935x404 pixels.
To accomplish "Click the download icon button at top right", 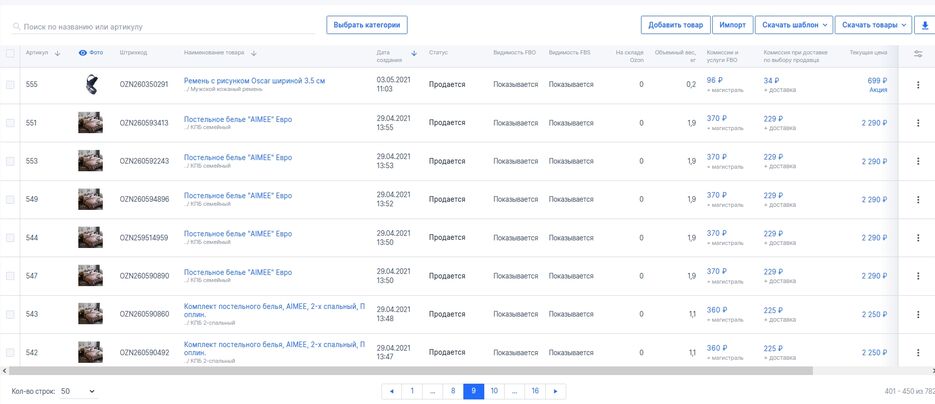I will [925, 25].
